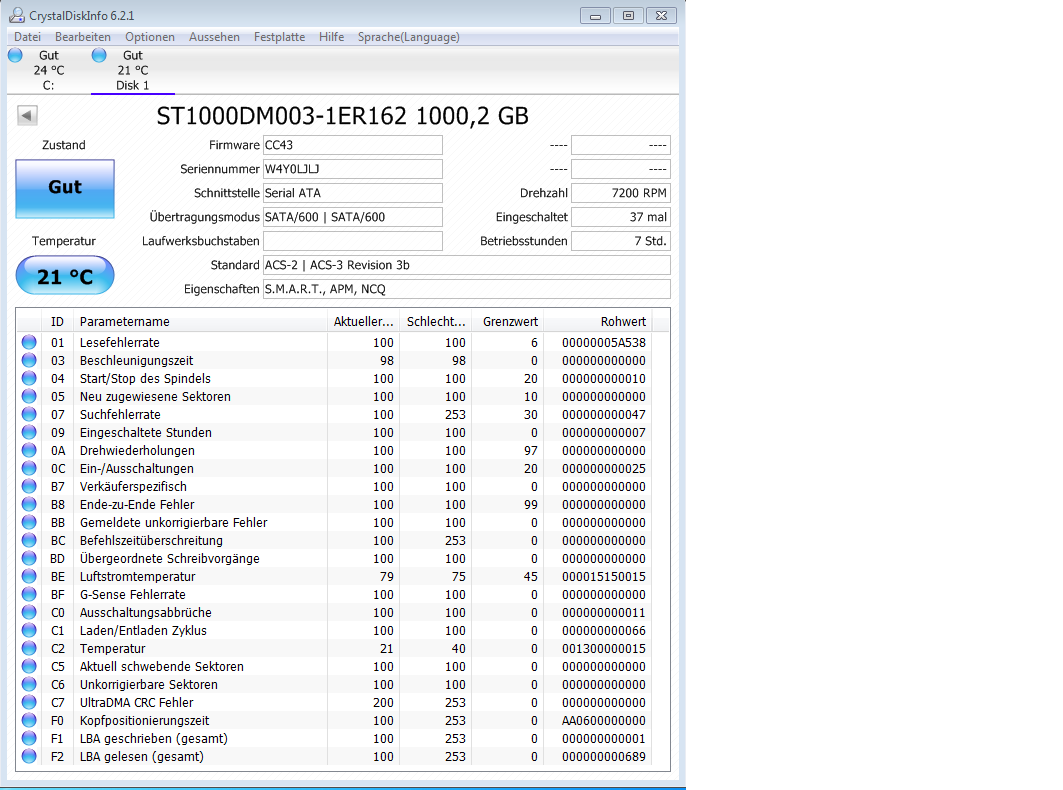Click status icon for LBA gelesen (gesamt)
Screen dimensions: 1063x790
pyautogui.click(x=29, y=756)
